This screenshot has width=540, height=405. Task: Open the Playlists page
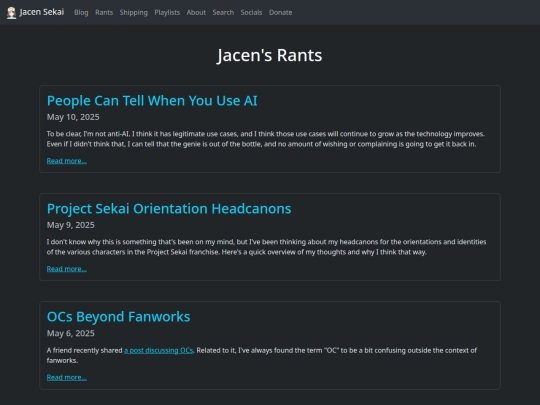[x=167, y=12]
